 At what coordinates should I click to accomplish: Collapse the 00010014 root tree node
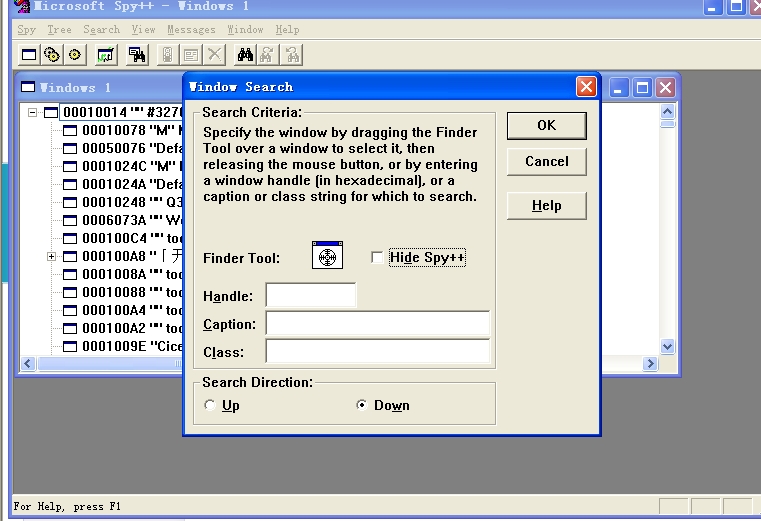coord(33,113)
